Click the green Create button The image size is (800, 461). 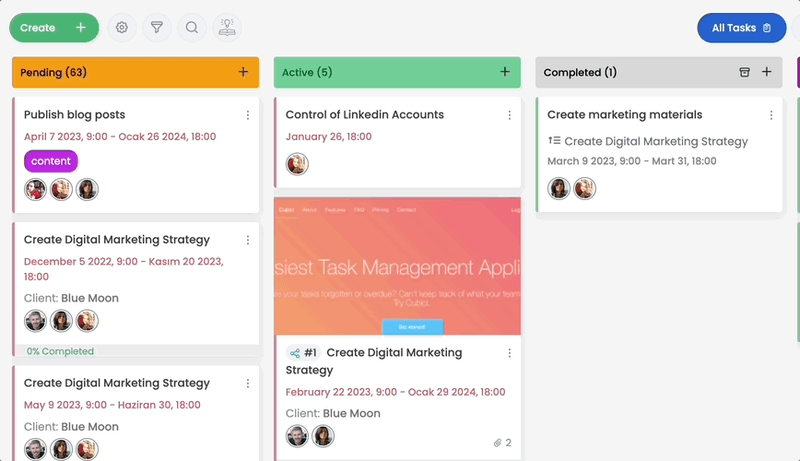54,28
